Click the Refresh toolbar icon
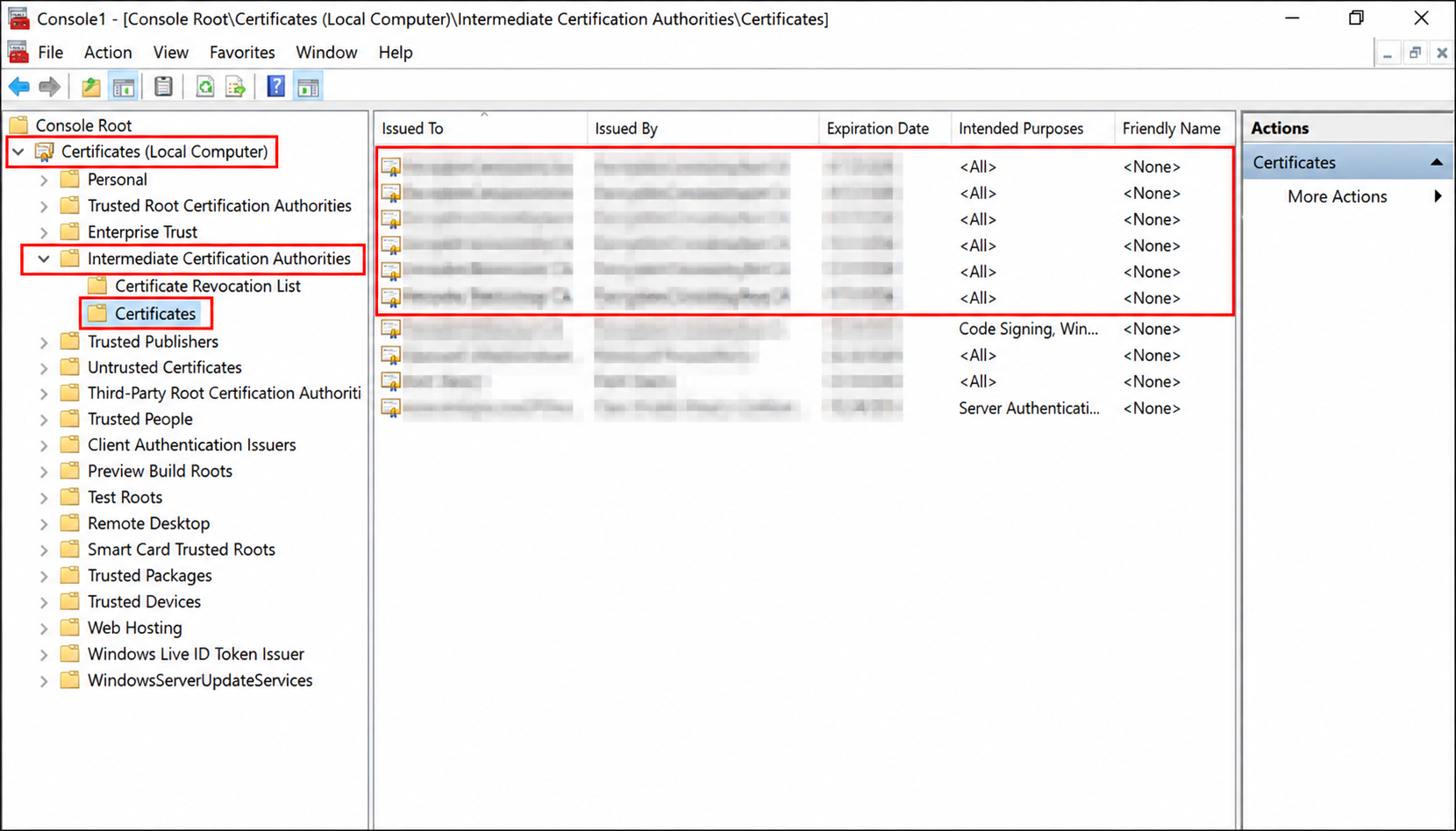1456x831 pixels. (204, 87)
